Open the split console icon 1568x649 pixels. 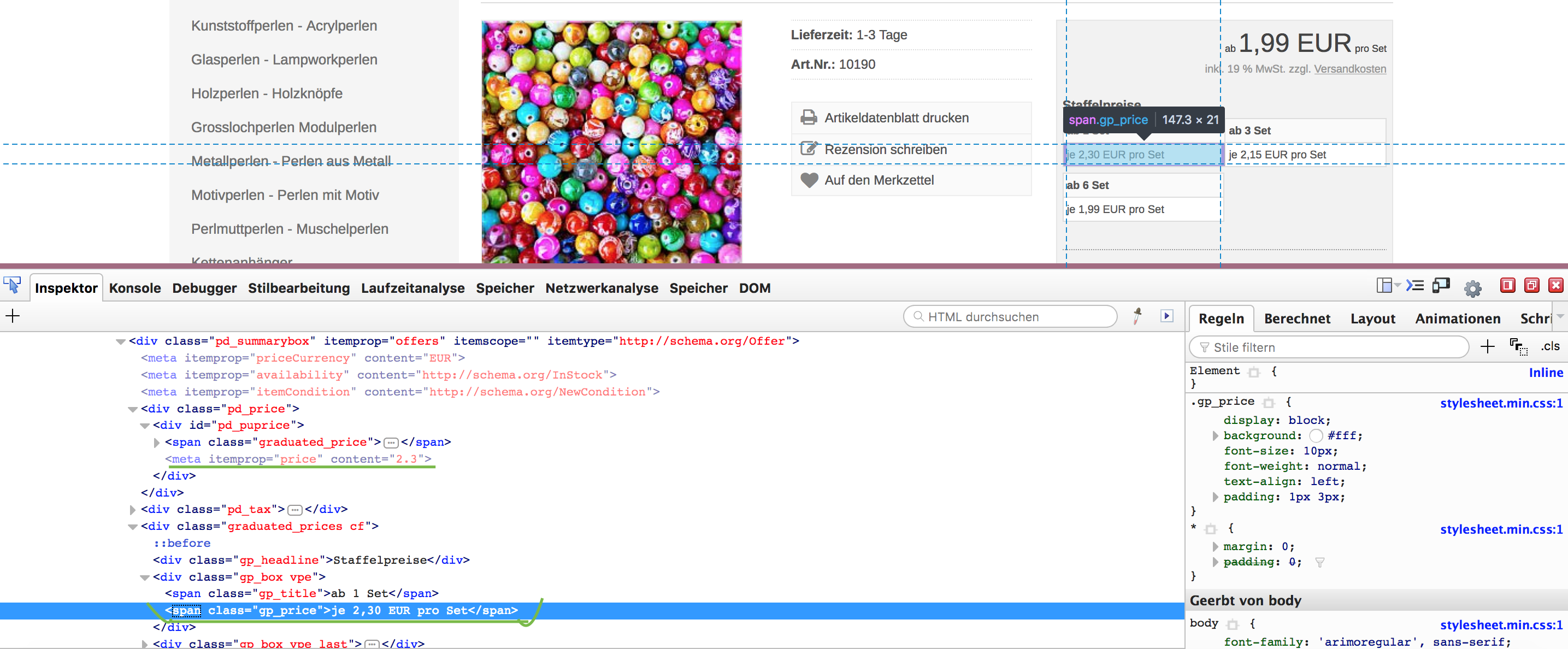tap(1414, 286)
